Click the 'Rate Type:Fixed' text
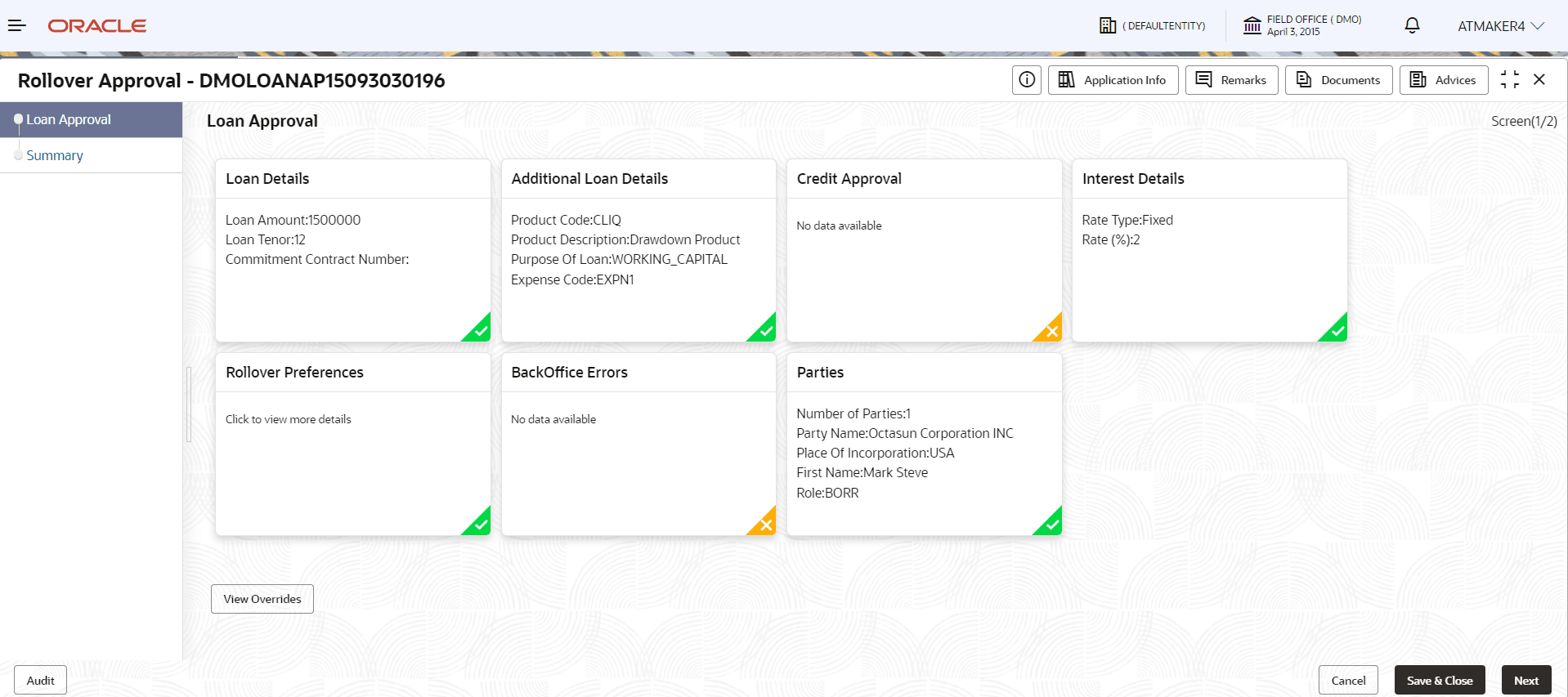This screenshot has height=697, width=1568. [1127, 220]
